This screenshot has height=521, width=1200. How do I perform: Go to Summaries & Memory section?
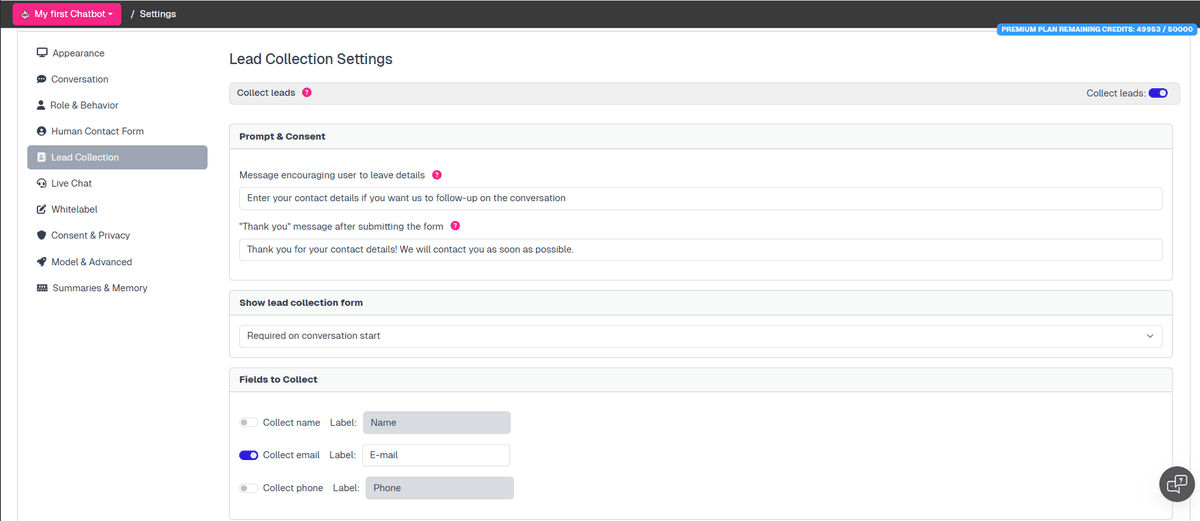tap(99, 288)
